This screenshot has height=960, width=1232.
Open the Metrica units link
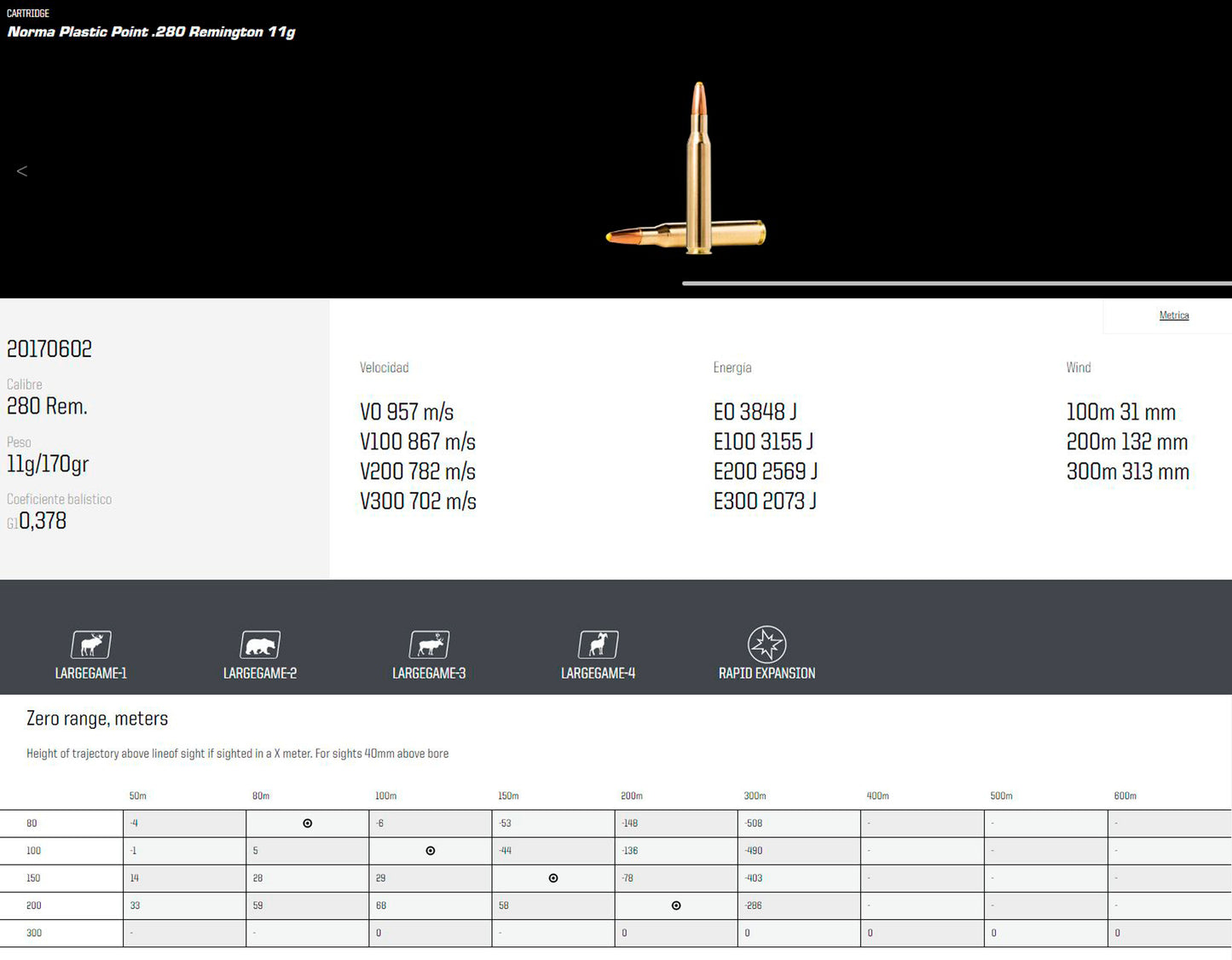pyautogui.click(x=1173, y=315)
